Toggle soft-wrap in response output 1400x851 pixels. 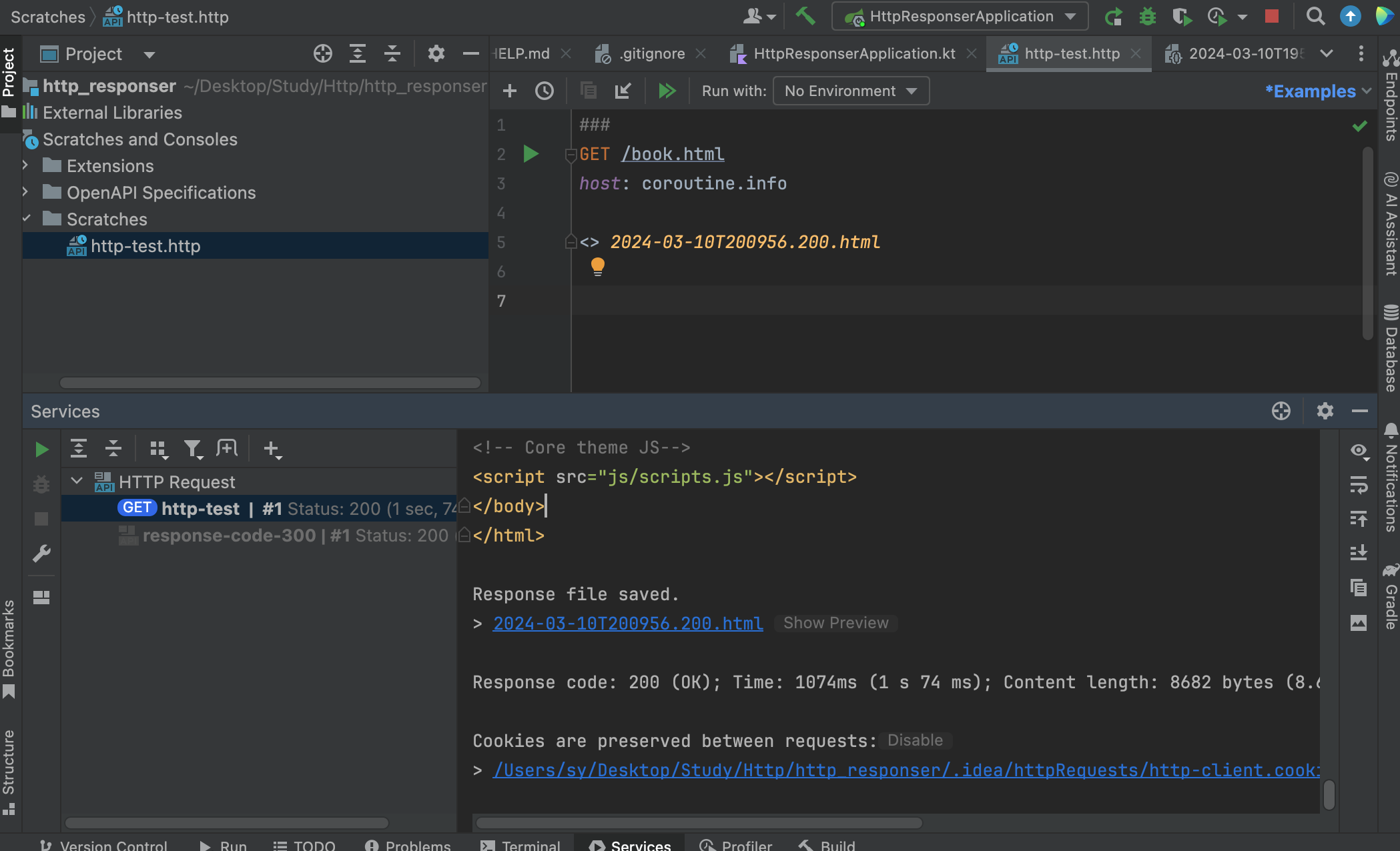(1359, 485)
